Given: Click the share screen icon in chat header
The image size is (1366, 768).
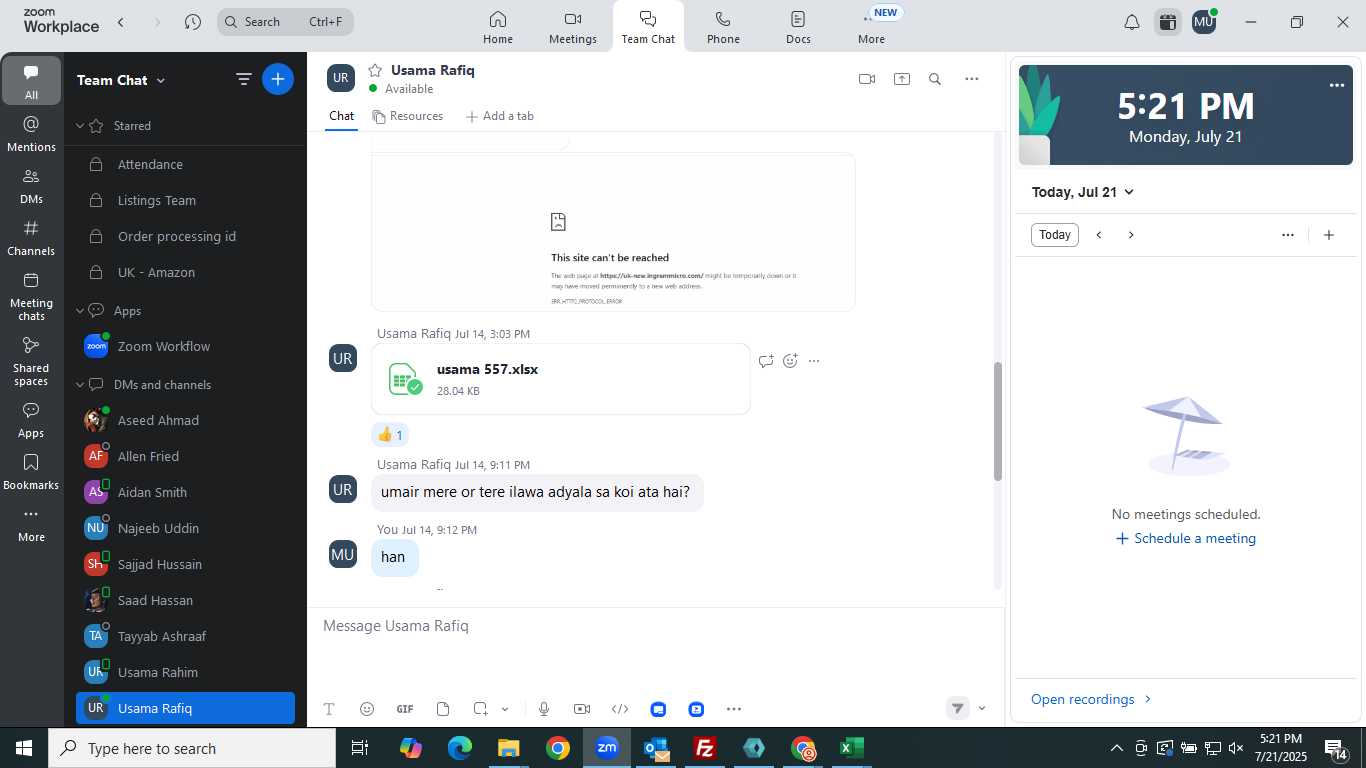Looking at the screenshot, I should pyautogui.click(x=902, y=79).
